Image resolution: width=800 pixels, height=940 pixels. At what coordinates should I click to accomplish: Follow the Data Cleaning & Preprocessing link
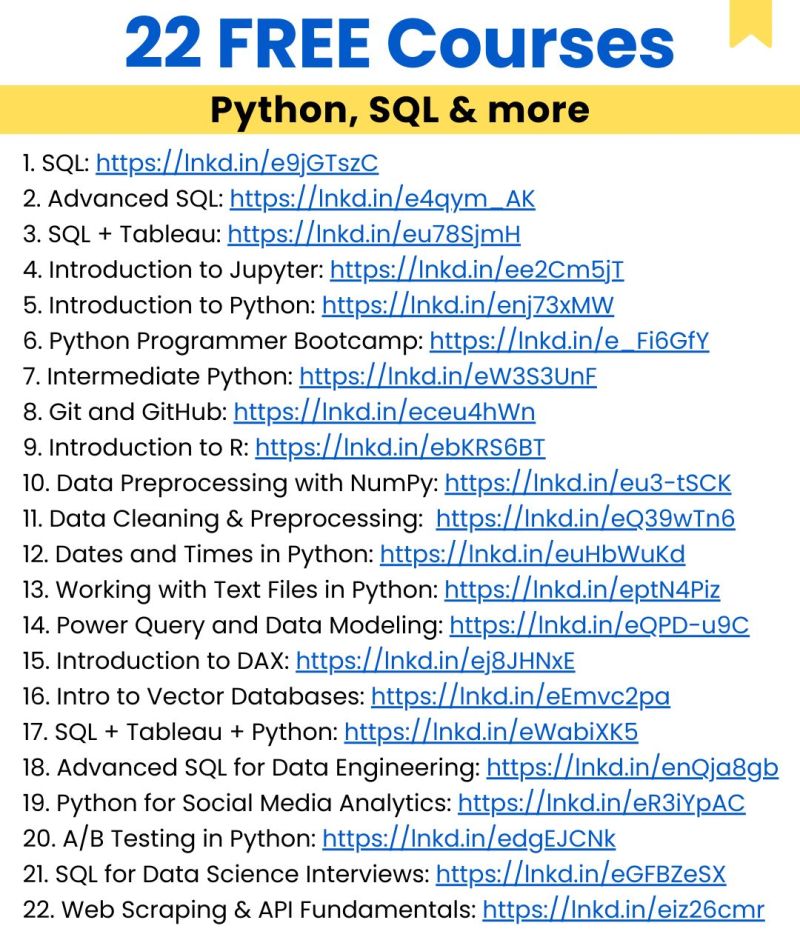click(585, 519)
